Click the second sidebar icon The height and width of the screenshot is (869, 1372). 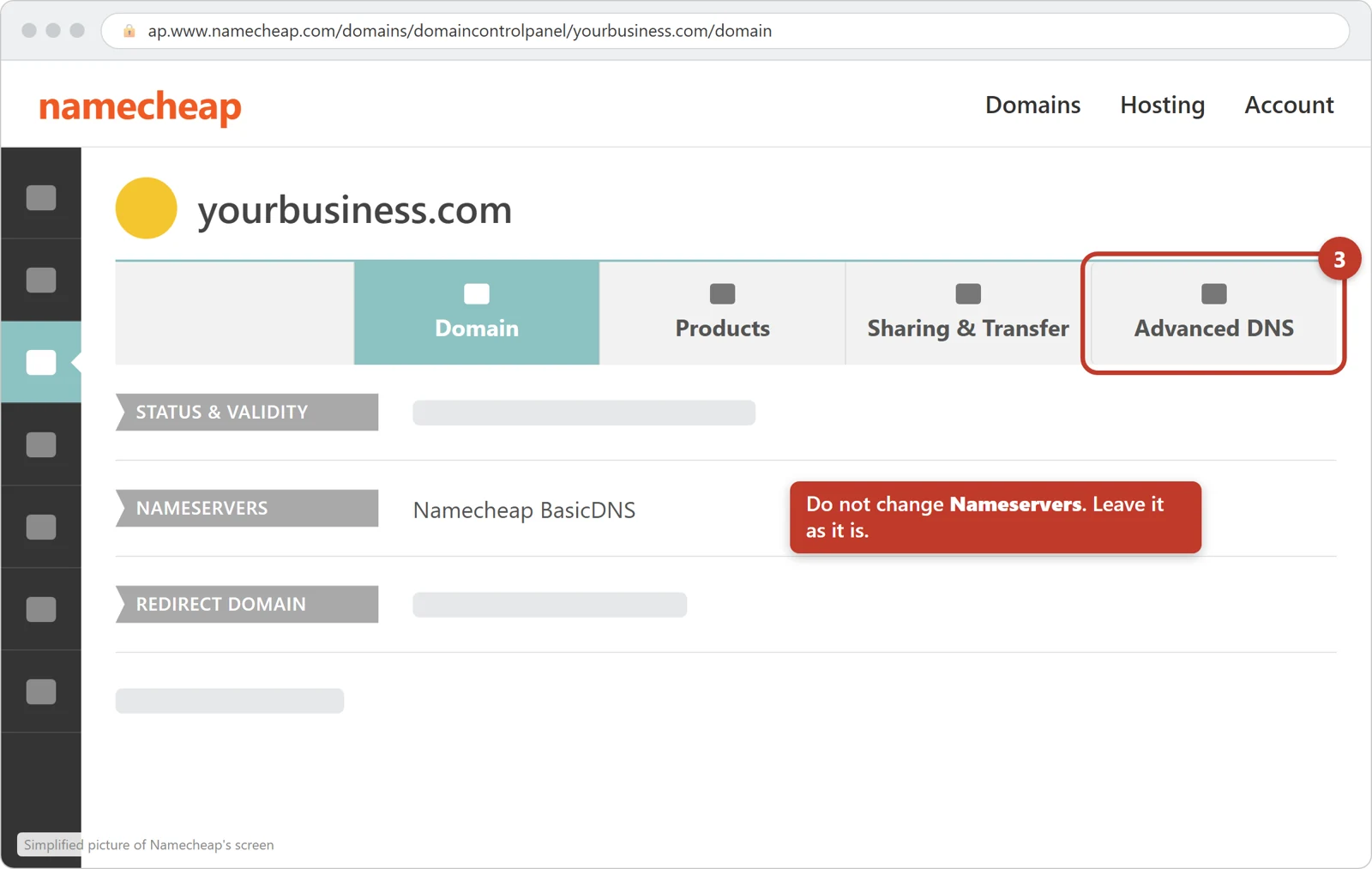[41, 280]
